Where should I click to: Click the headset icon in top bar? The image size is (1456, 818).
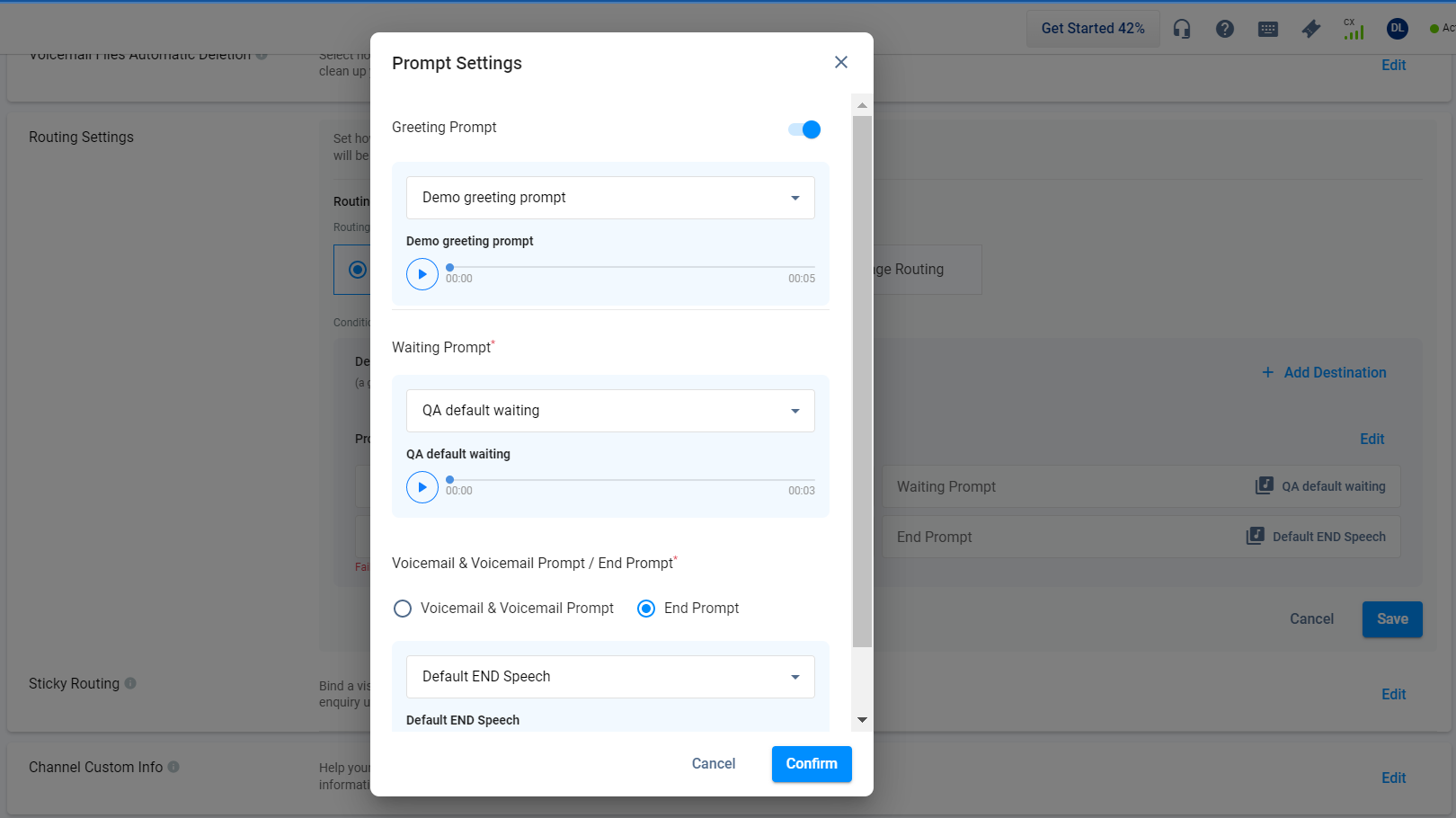(1182, 29)
